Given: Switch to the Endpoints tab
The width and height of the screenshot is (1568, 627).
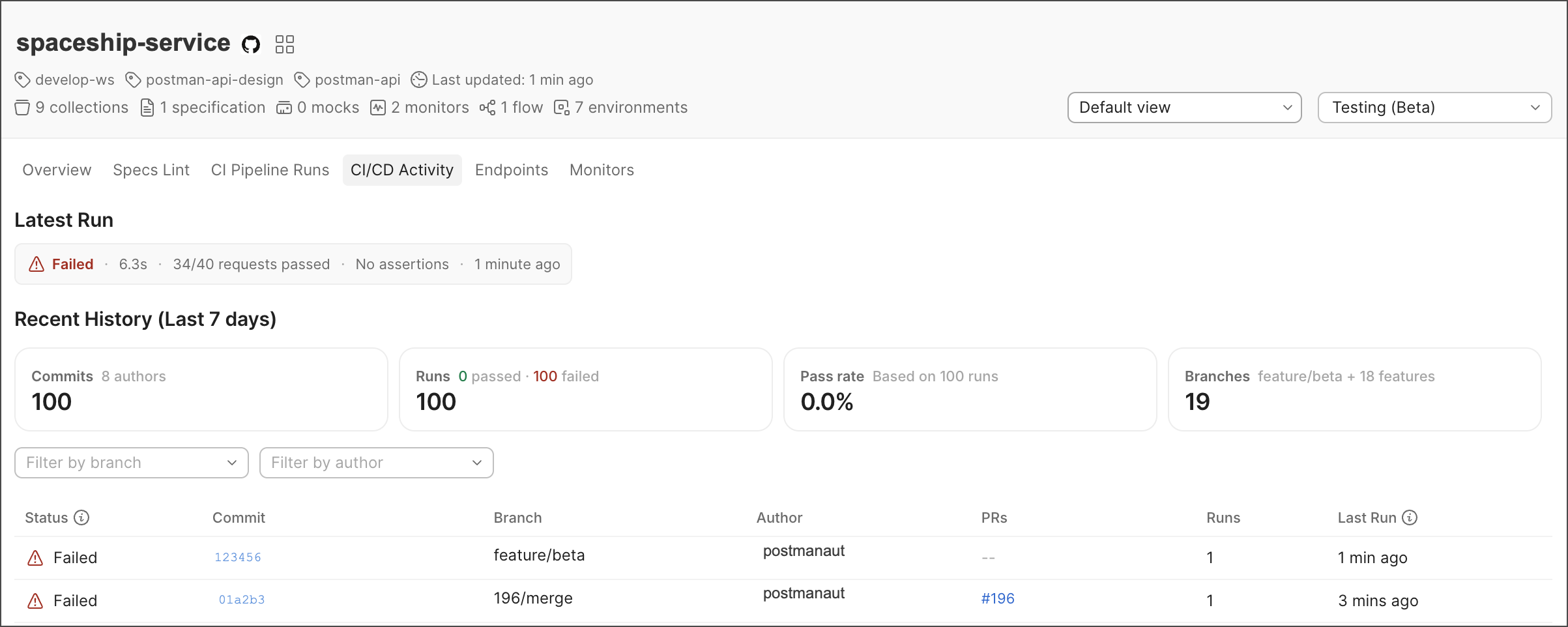Looking at the screenshot, I should pyautogui.click(x=511, y=169).
